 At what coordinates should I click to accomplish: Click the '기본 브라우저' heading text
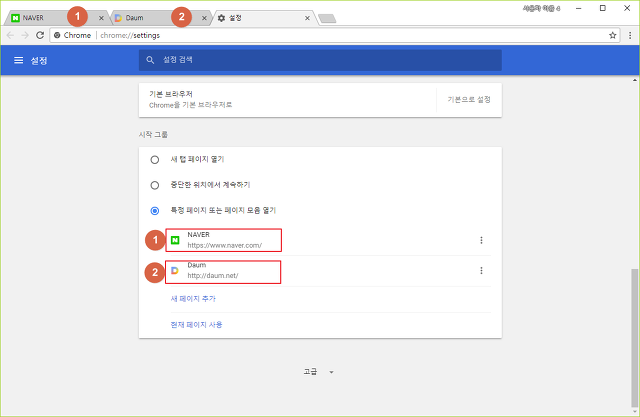(x=171, y=94)
